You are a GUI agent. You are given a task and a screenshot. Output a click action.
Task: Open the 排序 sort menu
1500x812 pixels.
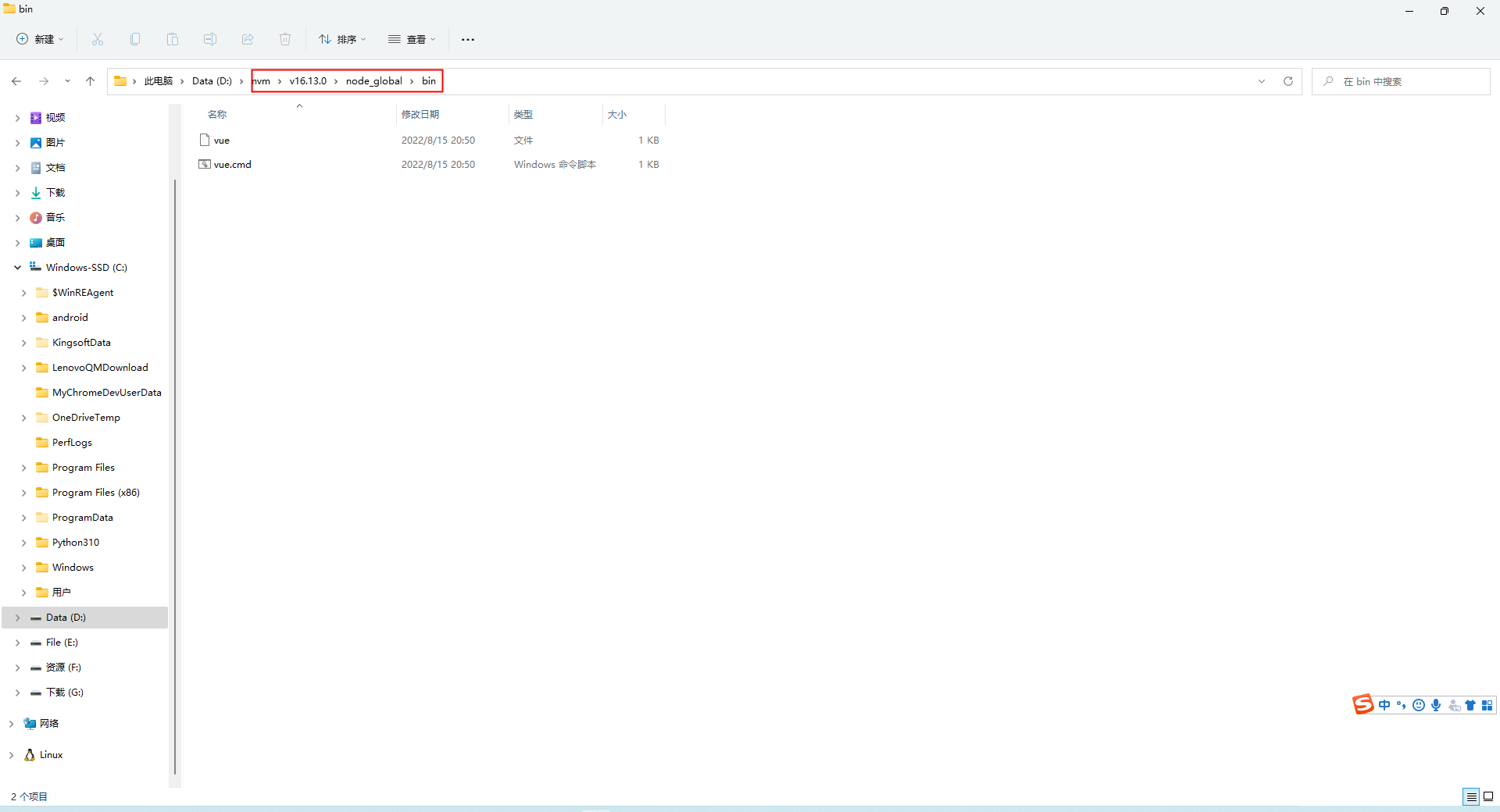[x=342, y=39]
